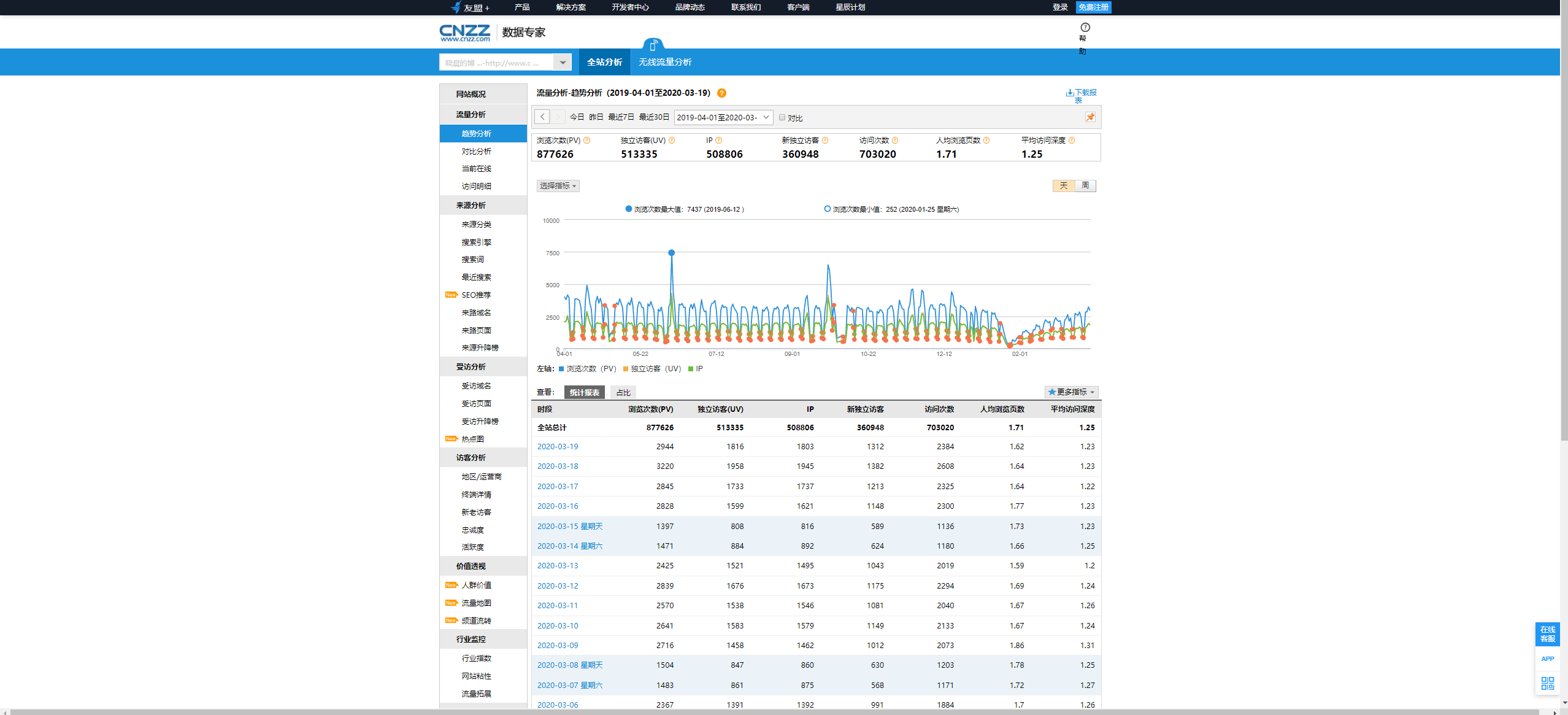Open the site selector dropdown arrow
Screen dimensions: 1568x715
(563, 63)
